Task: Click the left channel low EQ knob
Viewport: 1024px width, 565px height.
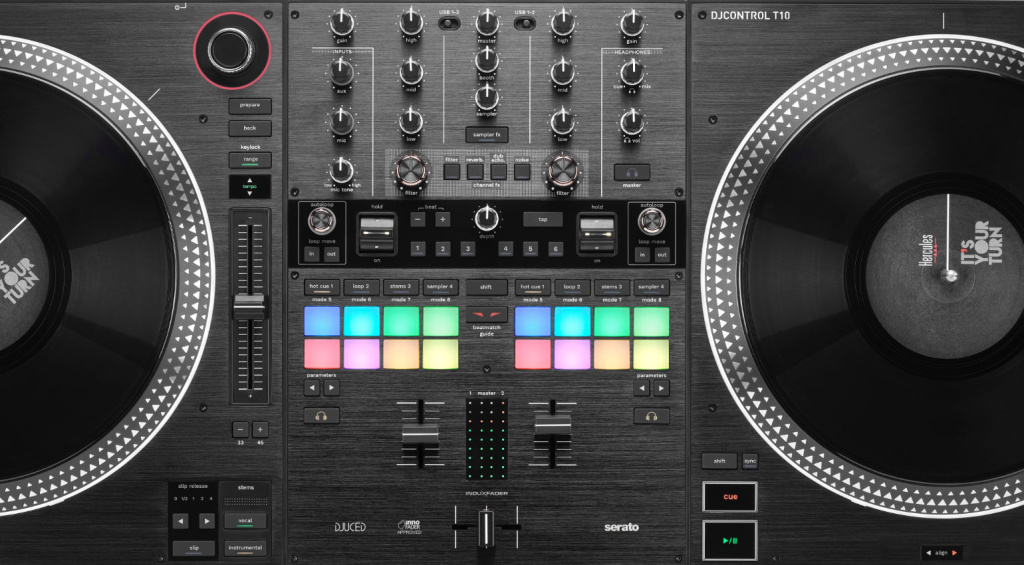Action: 411,121
